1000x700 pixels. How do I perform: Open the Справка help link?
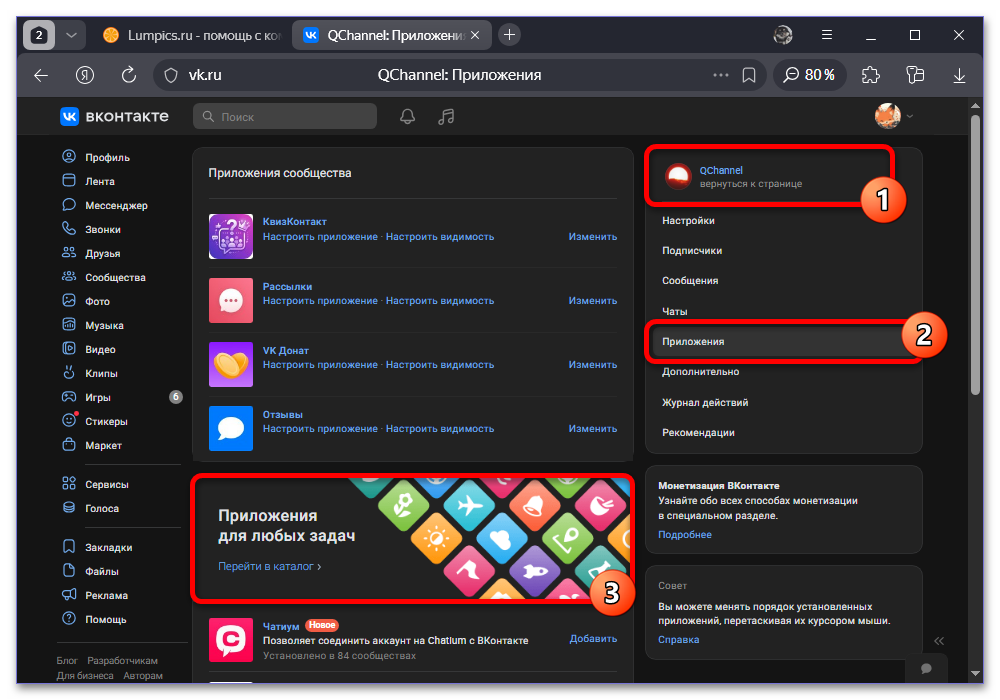click(679, 639)
